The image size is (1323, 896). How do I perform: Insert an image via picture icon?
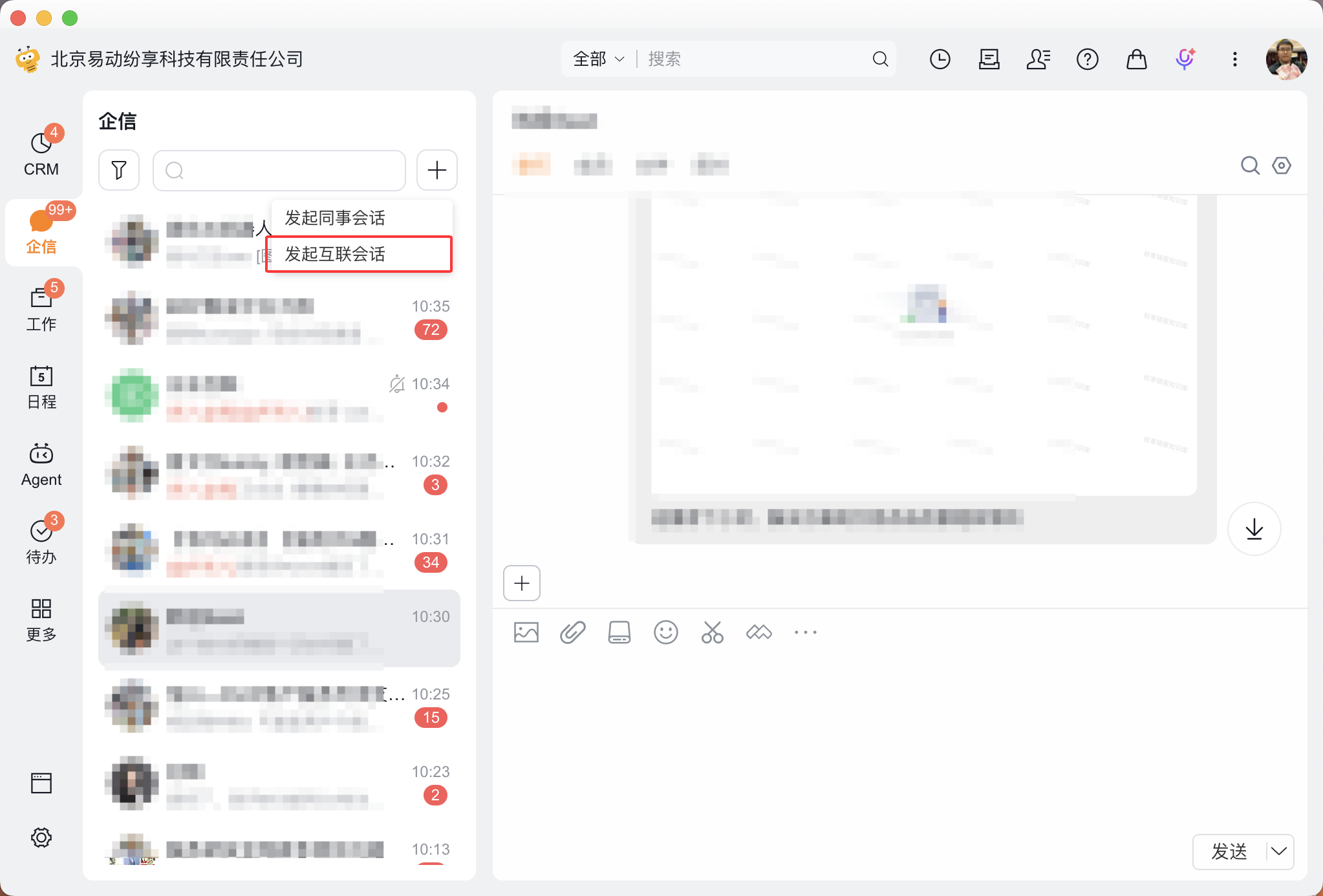tap(526, 632)
